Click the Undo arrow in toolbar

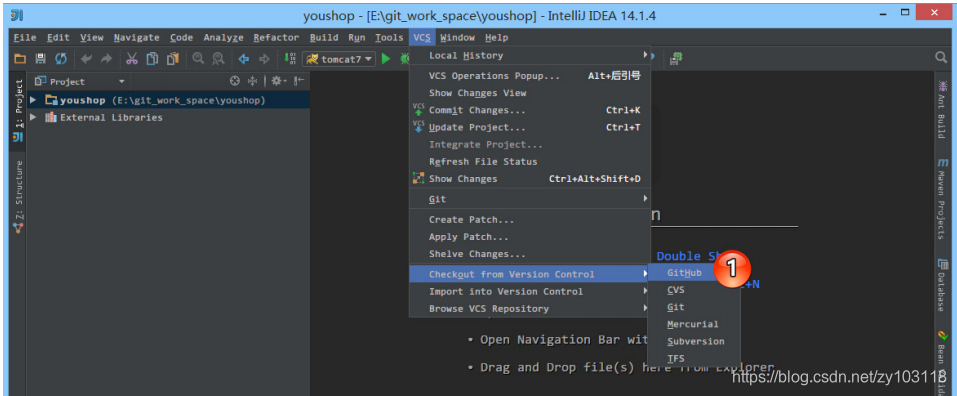tap(86, 59)
